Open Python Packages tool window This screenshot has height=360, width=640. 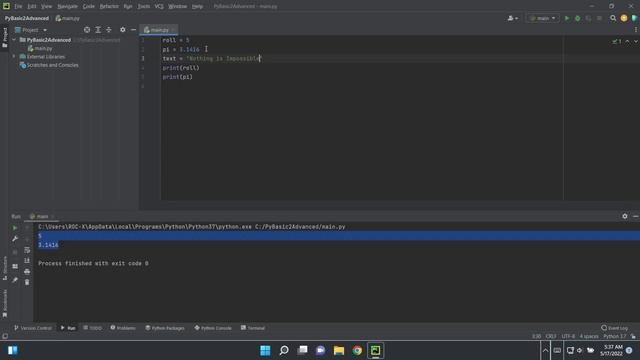(165, 328)
